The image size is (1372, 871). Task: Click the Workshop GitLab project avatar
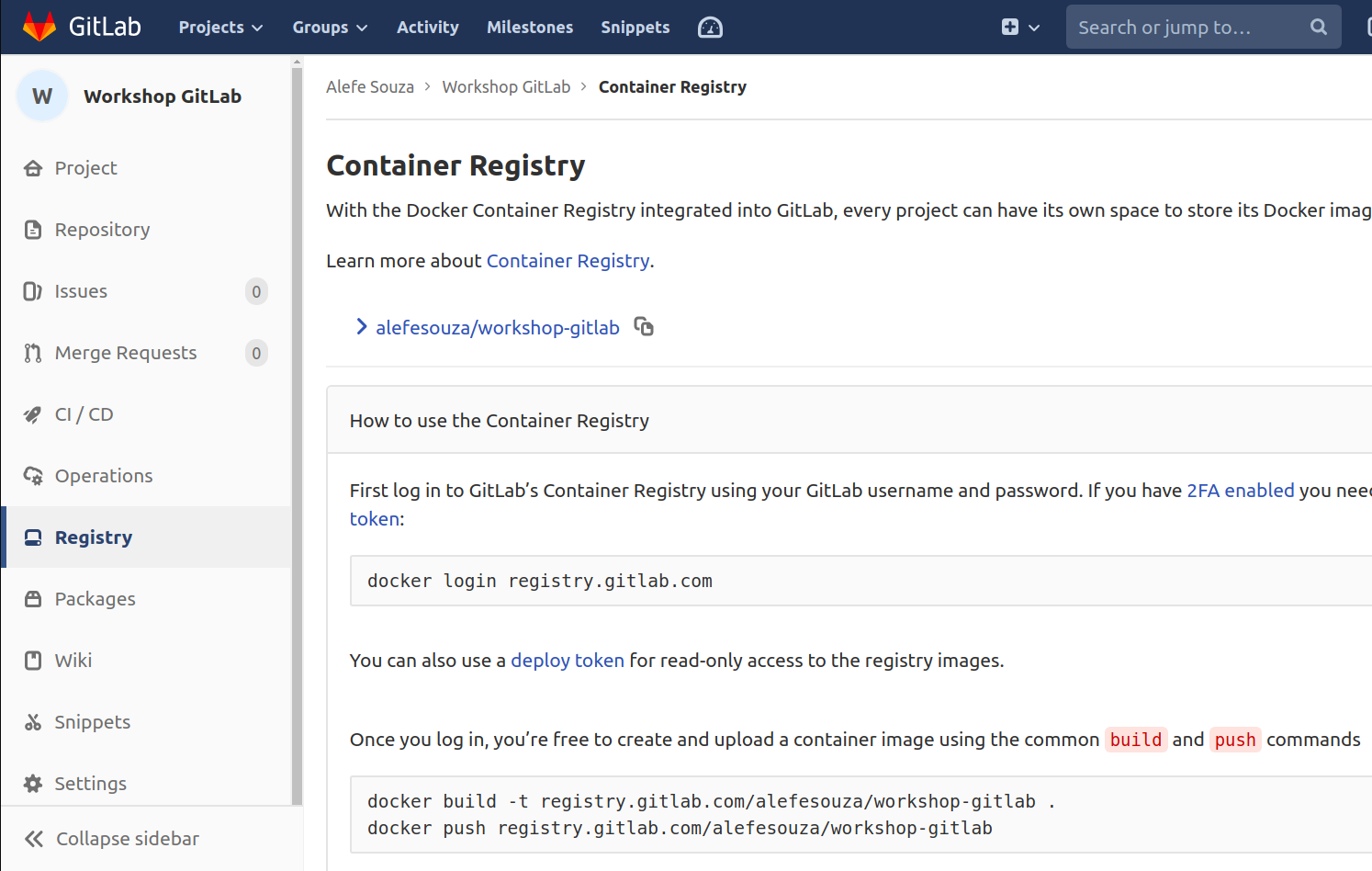click(42, 96)
